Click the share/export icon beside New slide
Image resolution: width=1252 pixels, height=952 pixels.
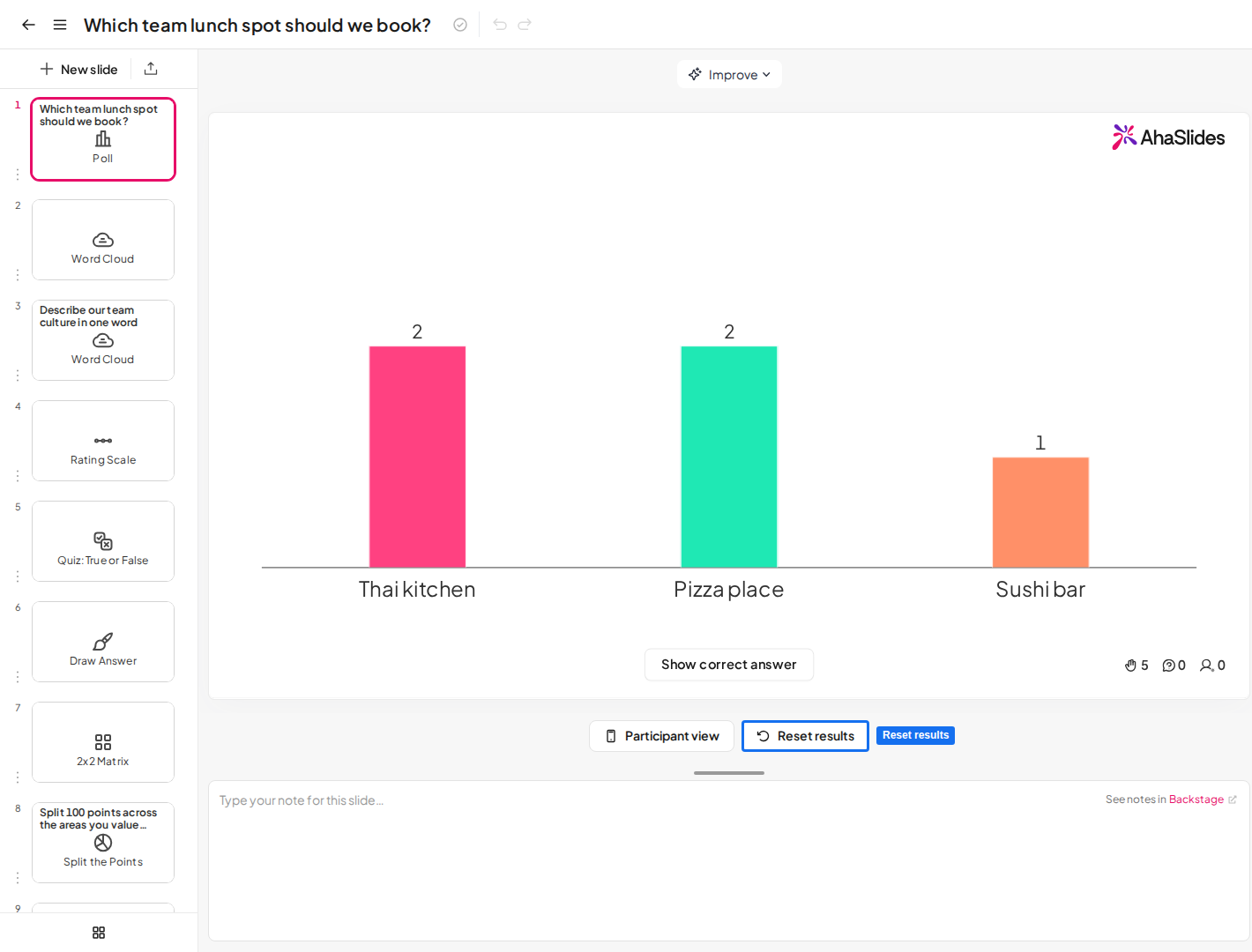(151, 69)
